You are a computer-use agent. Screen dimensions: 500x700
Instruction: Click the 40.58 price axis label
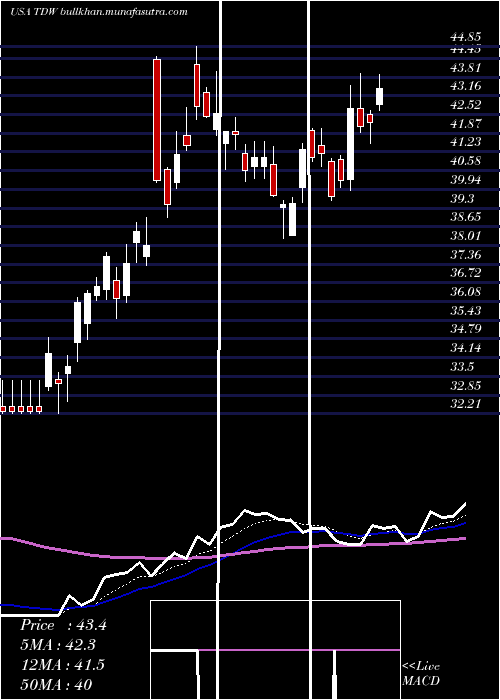pos(466,161)
